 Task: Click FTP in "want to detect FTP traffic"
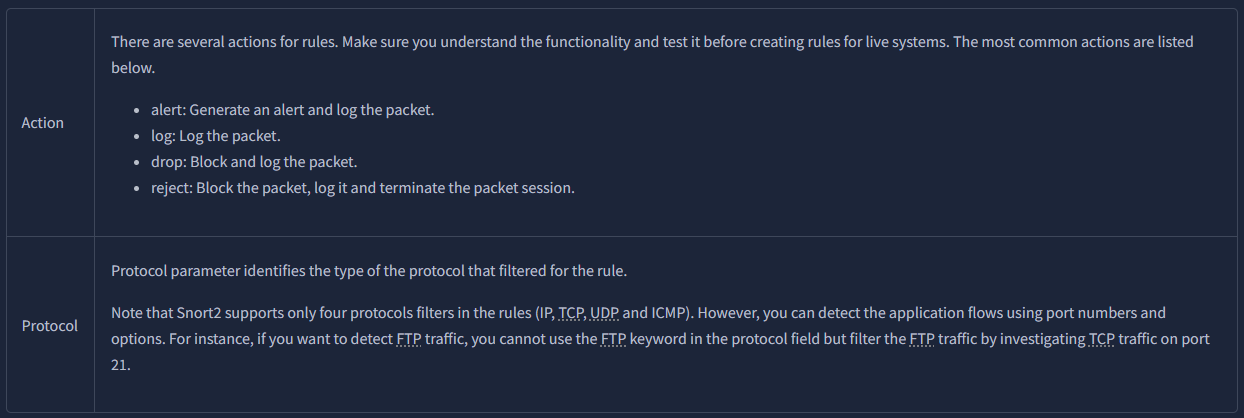pos(408,339)
